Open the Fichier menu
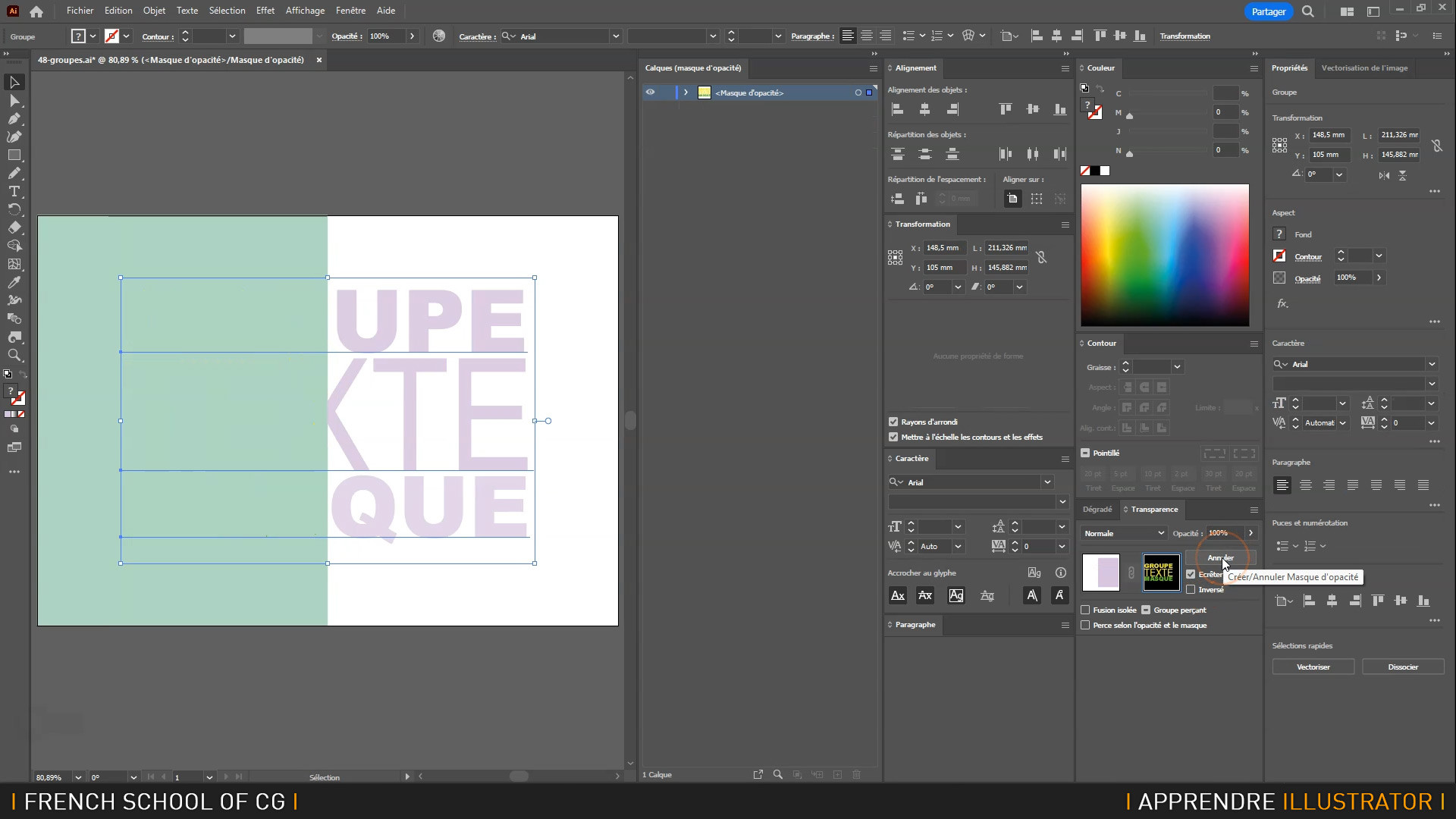 click(80, 11)
